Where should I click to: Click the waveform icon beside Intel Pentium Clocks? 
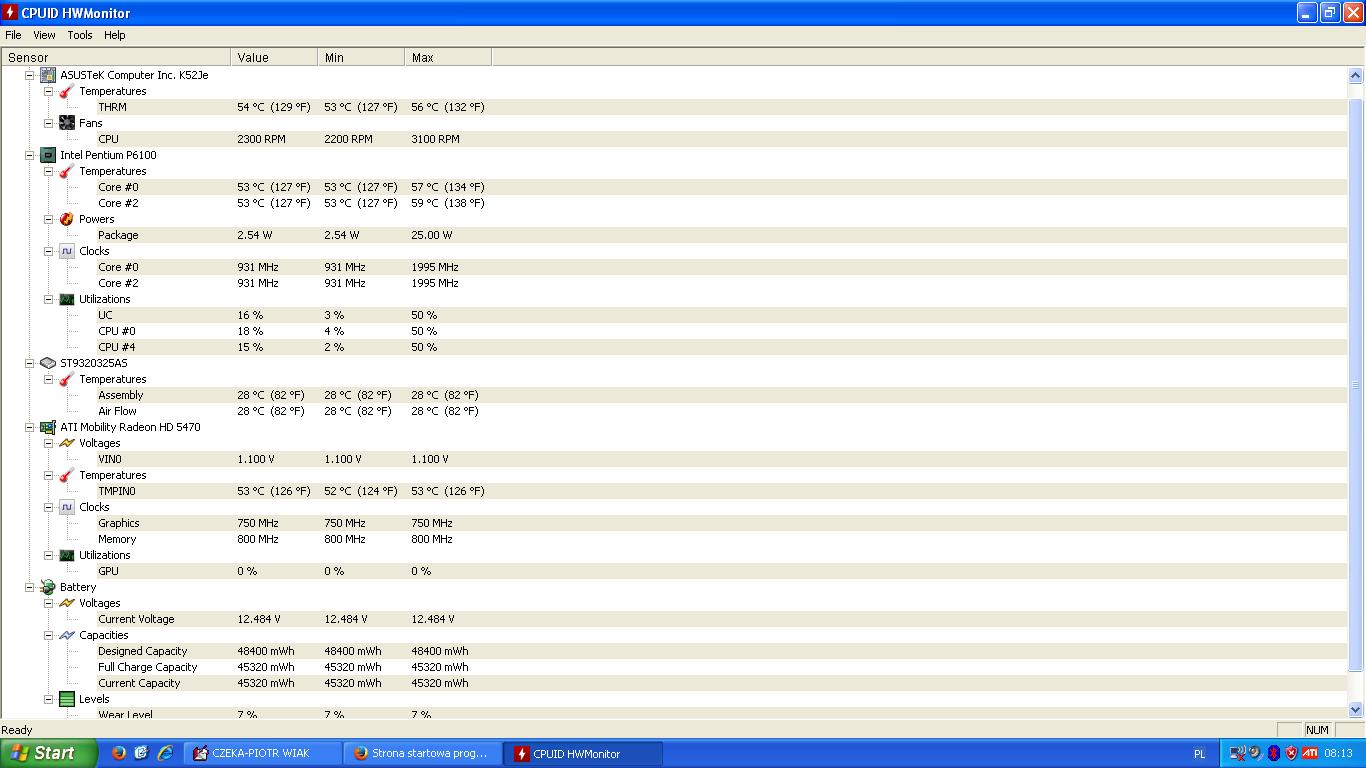(67, 251)
